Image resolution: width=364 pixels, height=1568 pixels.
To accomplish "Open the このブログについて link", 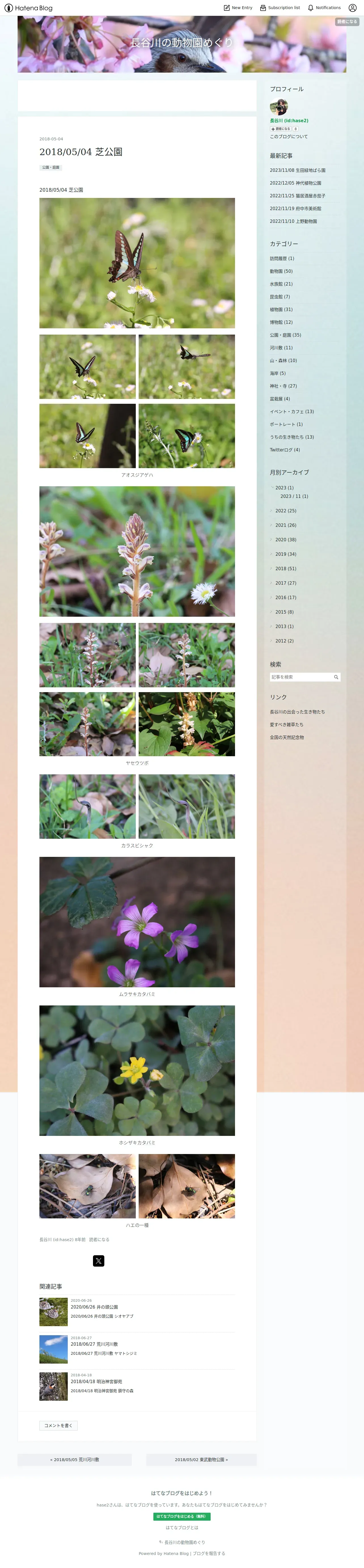I will point(289,137).
